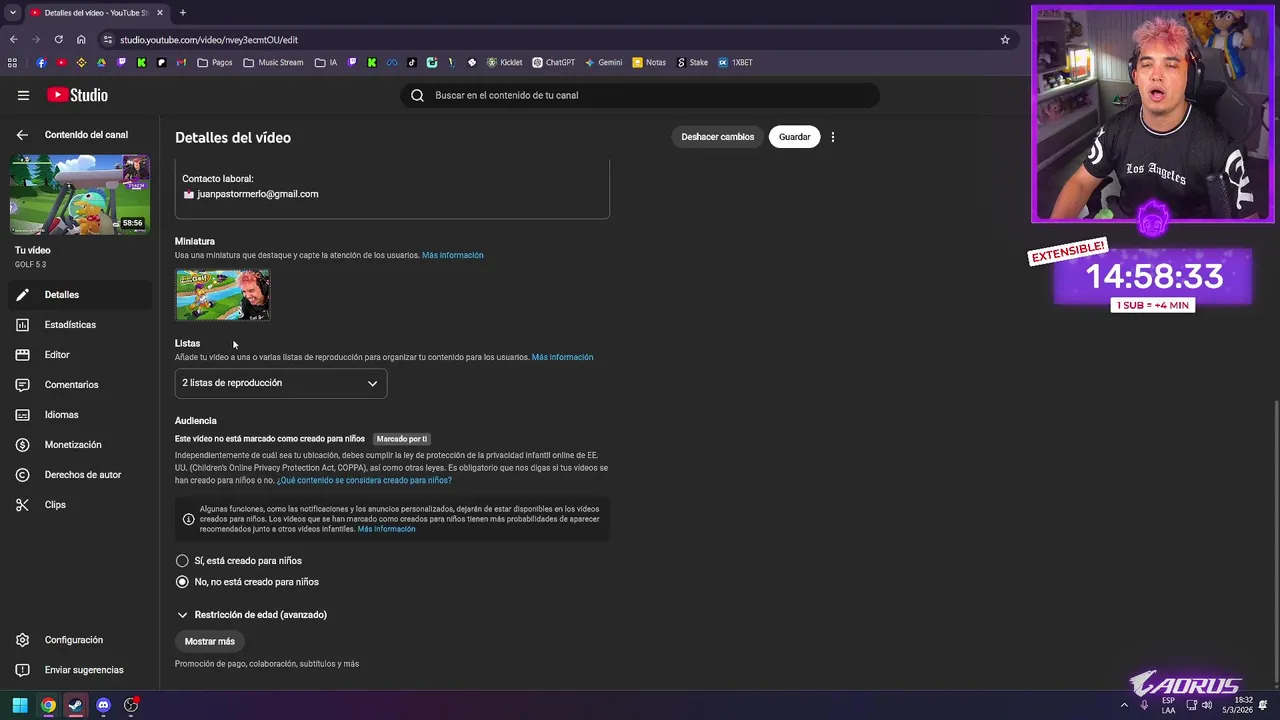Open Monetización in the sidebar

80,445
